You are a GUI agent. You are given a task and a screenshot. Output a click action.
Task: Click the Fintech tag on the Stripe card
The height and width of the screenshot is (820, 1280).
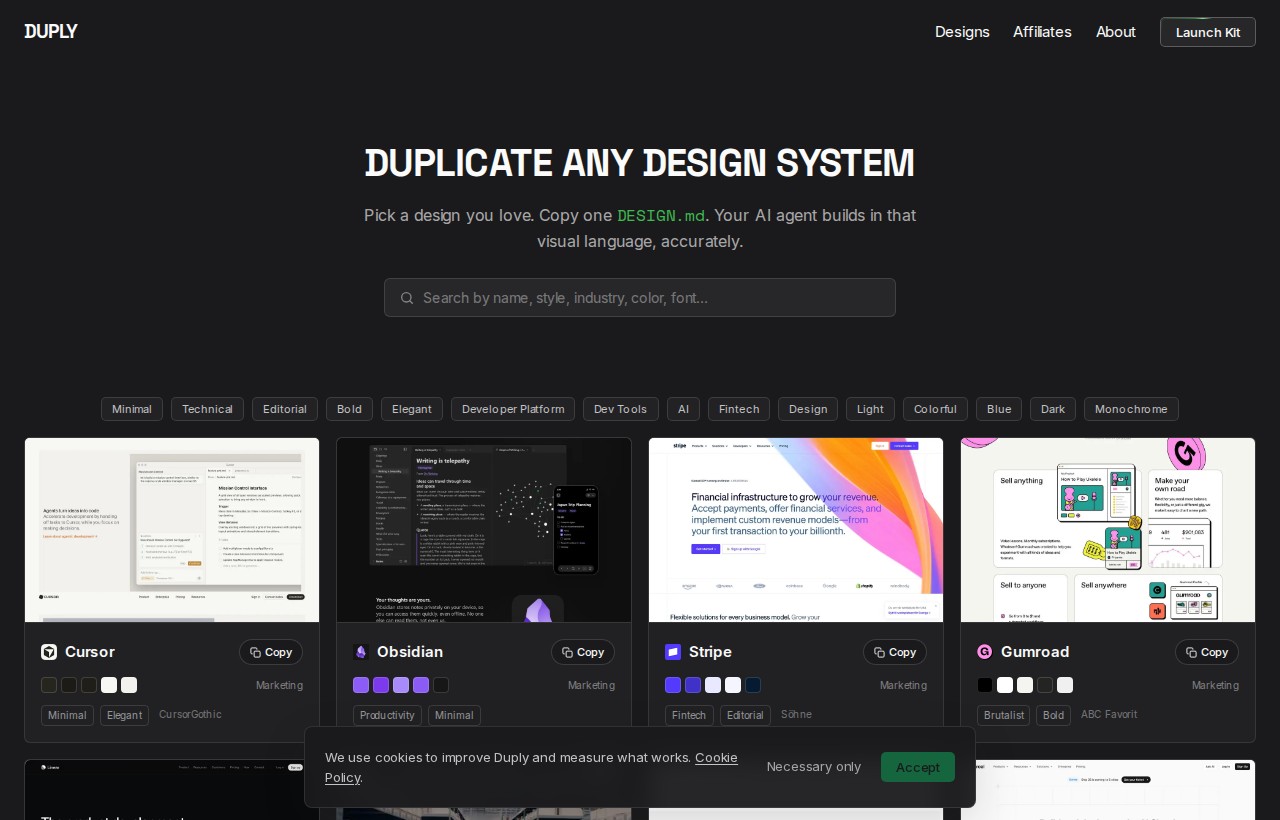coord(689,715)
